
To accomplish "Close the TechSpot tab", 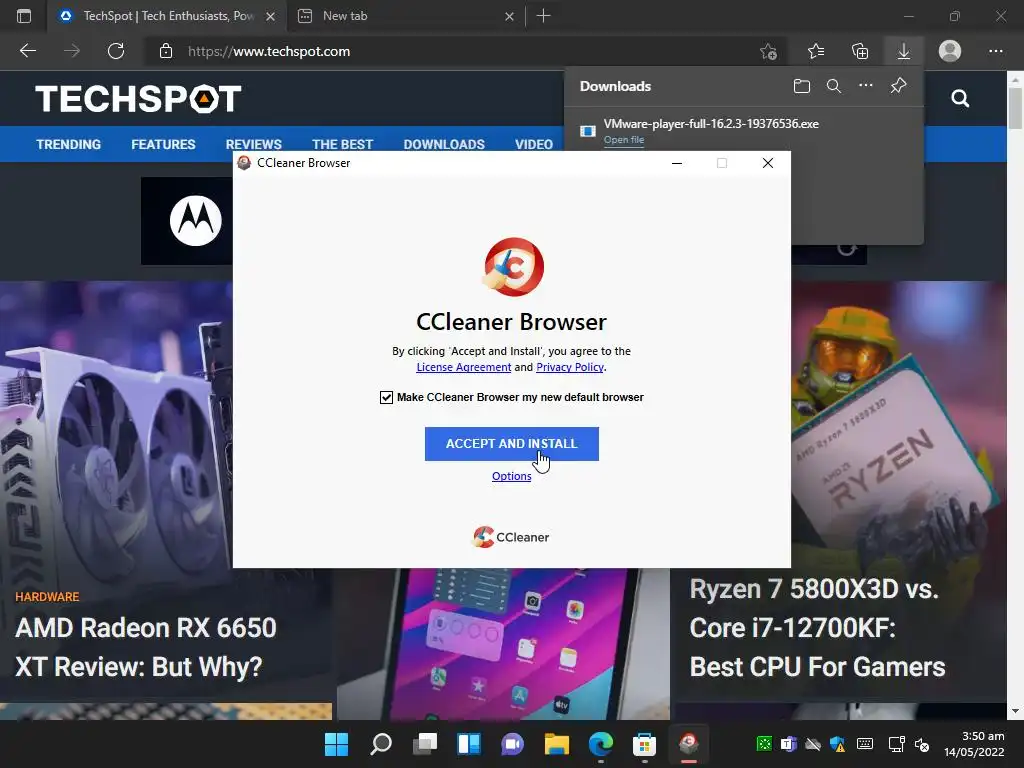I will [x=270, y=16].
